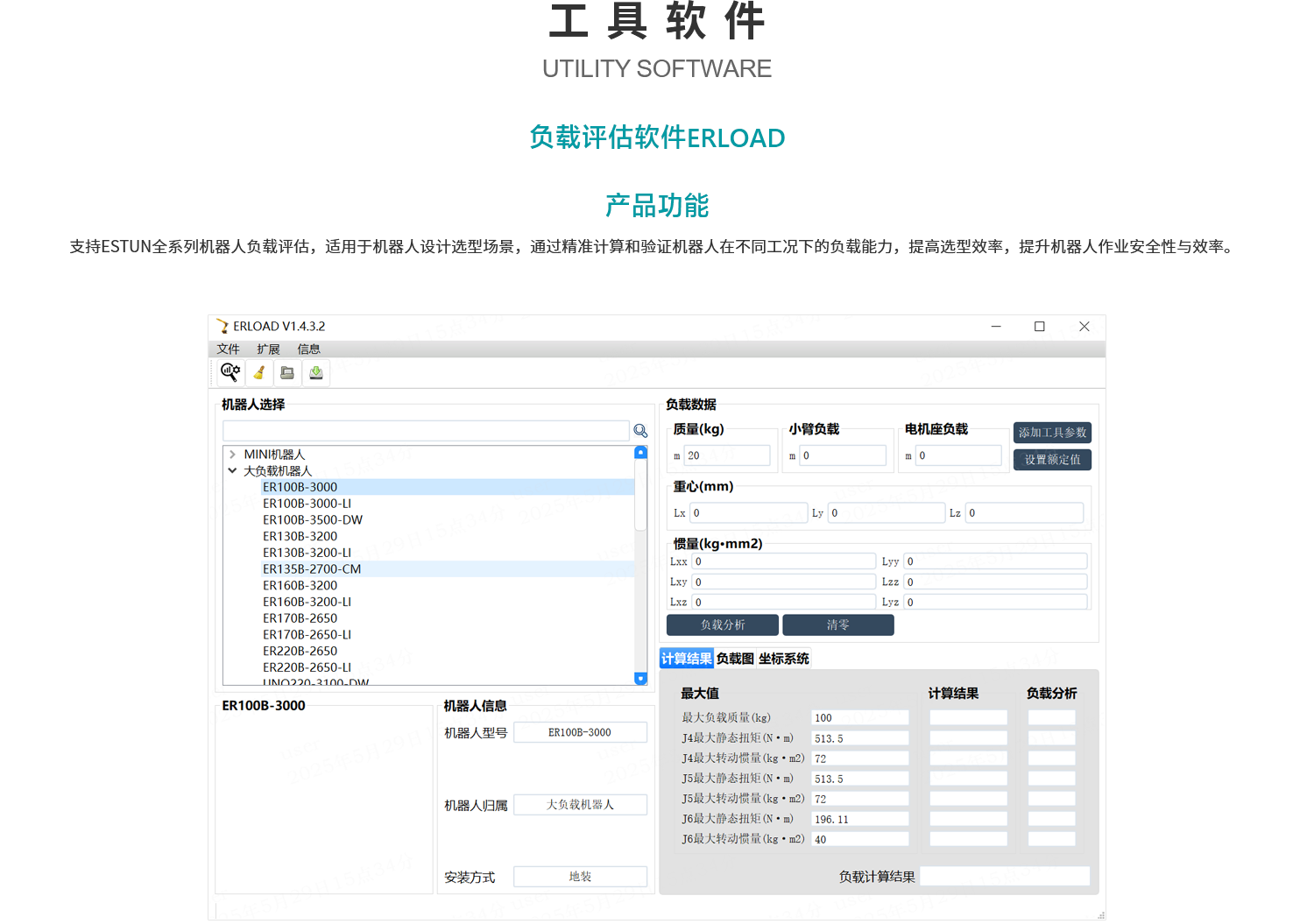This screenshot has width=1314, height=924.
Task: Open the 扩展 menu
Action: [x=268, y=349]
